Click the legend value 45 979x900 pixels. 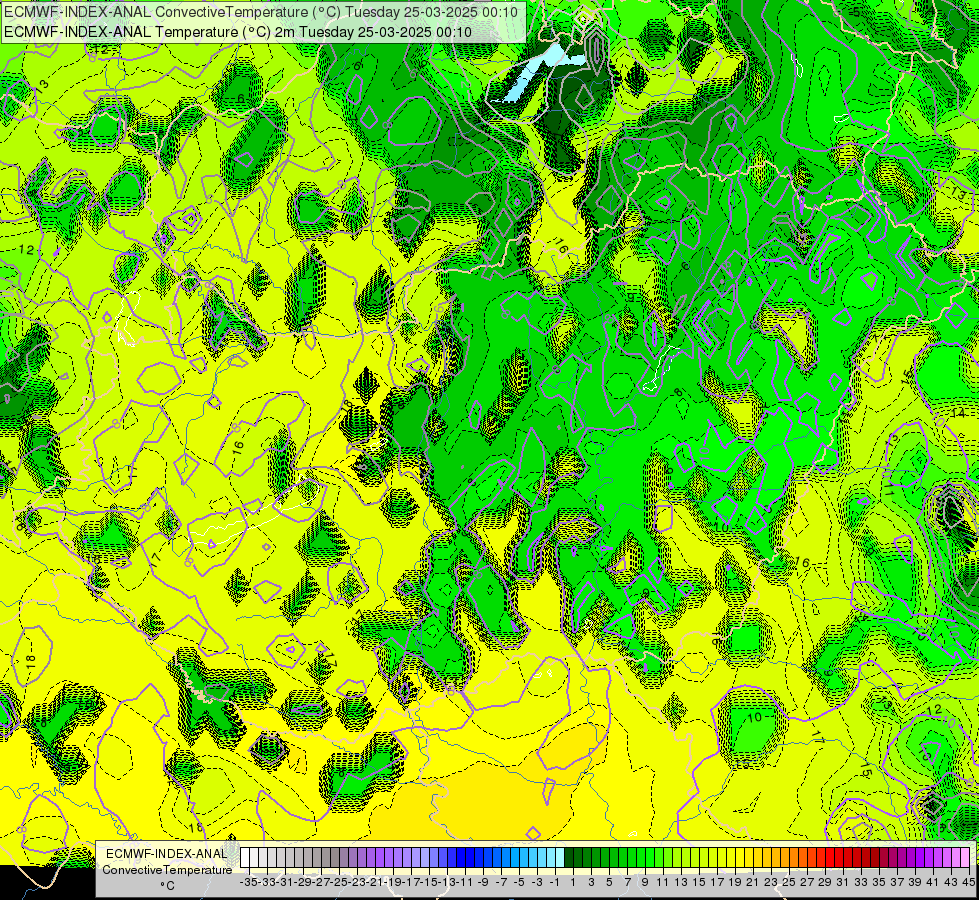968,883
